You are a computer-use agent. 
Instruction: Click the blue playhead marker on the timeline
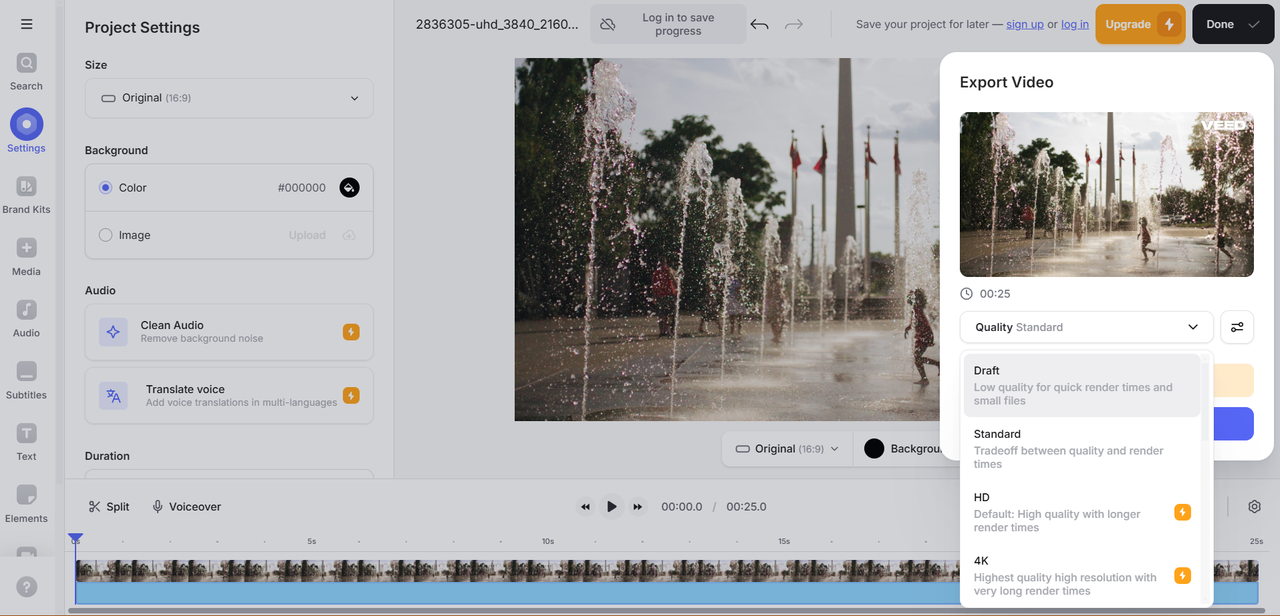[x=75, y=539]
